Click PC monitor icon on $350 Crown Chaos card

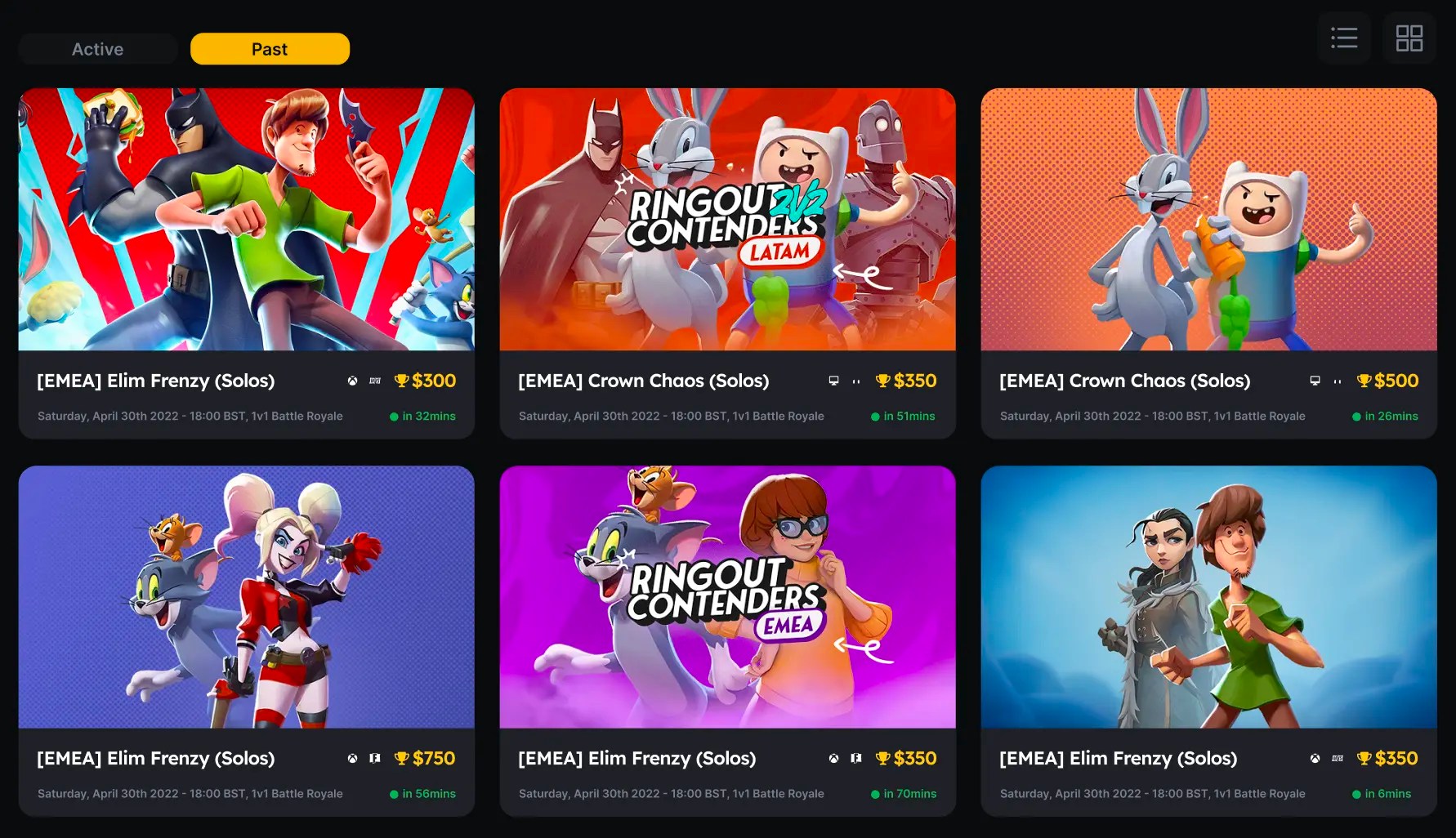pyautogui.click(x=833, y=381)
